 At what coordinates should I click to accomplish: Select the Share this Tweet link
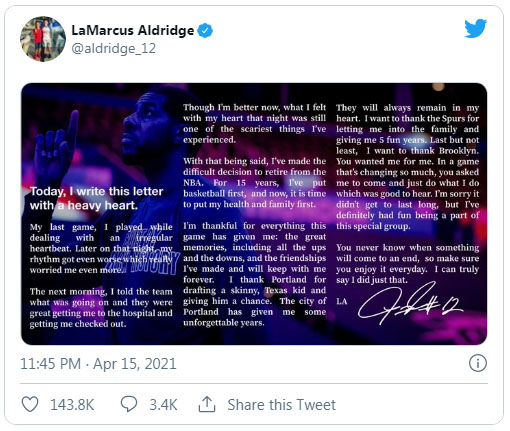tap(281, 405)
